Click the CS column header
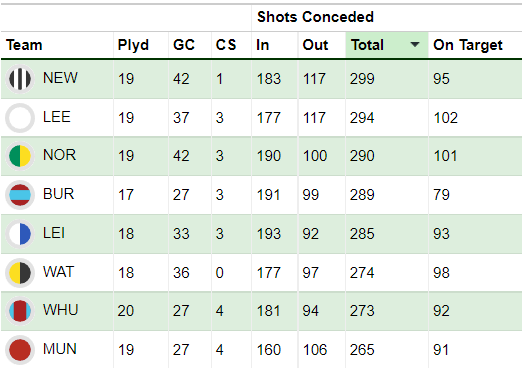Viewport: 522px width, 368px height. click(226, 45)
